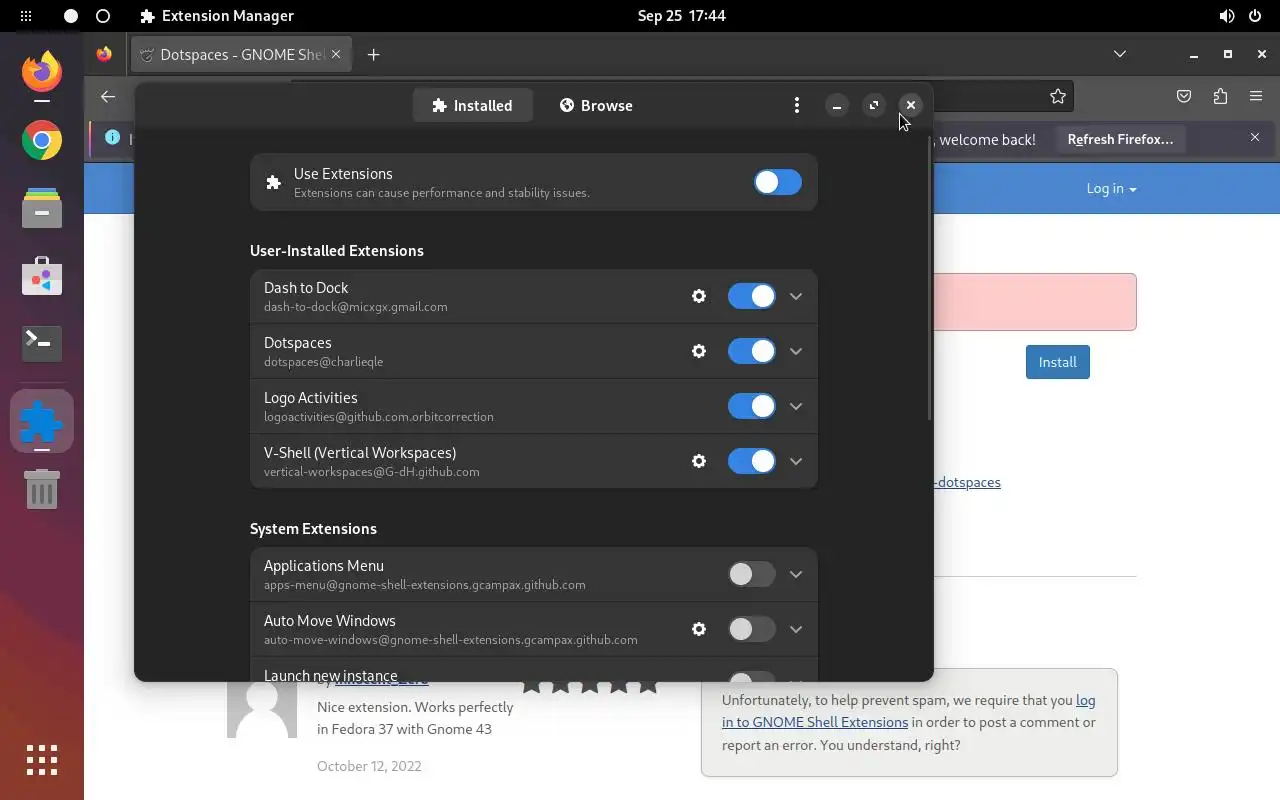Bookmark page with star icon in Firefox

tap(1058, 97)
